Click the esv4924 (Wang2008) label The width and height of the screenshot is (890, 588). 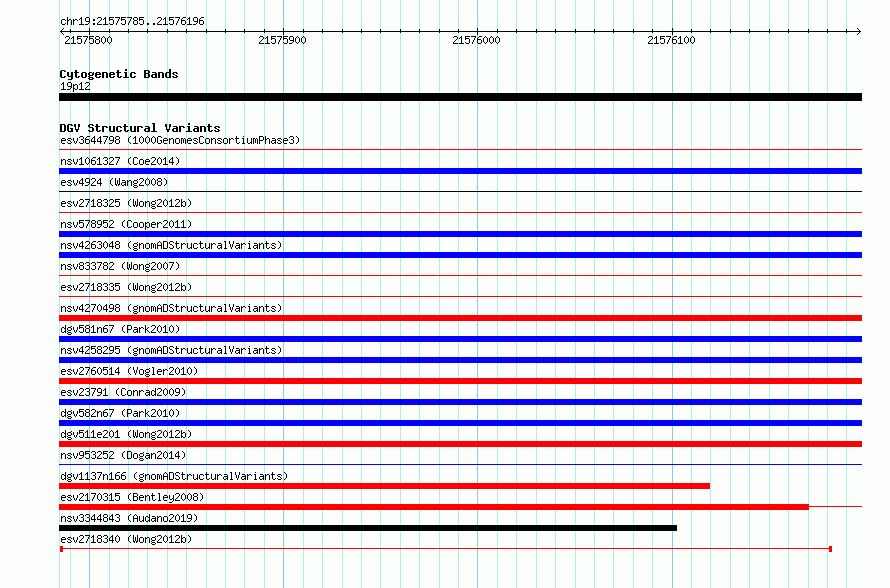click(x=114, y=182)
